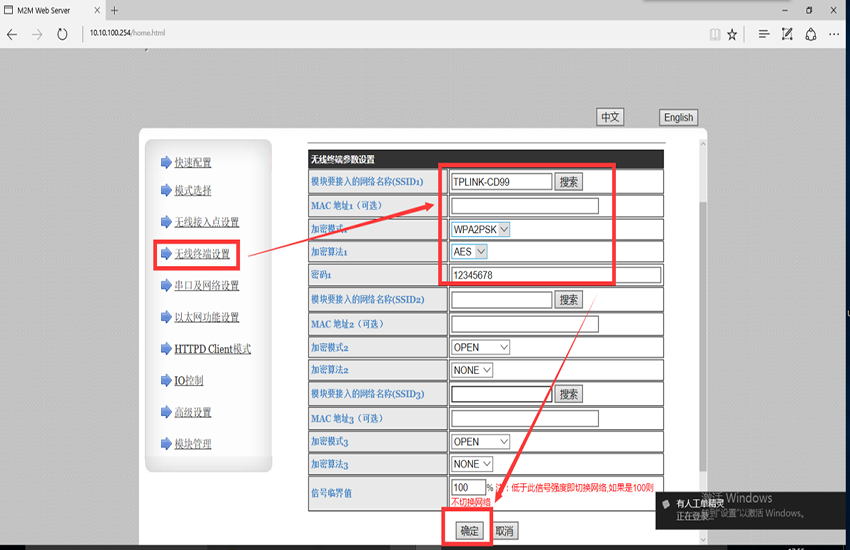Go to 串口及网络设置 in the sidebar
The height and width of the screenshot is (550, 850).
(x=207, y=286)
